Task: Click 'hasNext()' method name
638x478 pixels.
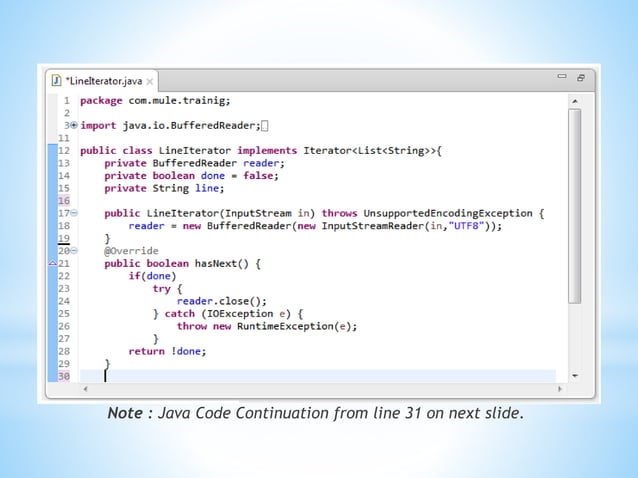Action: pyautogui.click(x=222, y=264)
